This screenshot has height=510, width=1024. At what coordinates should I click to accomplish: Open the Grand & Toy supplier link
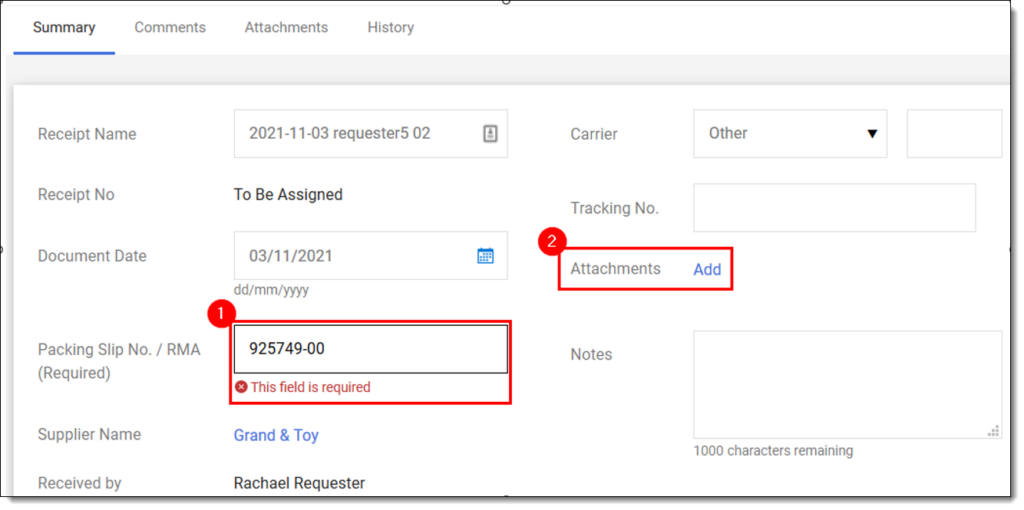coord(276,435)
